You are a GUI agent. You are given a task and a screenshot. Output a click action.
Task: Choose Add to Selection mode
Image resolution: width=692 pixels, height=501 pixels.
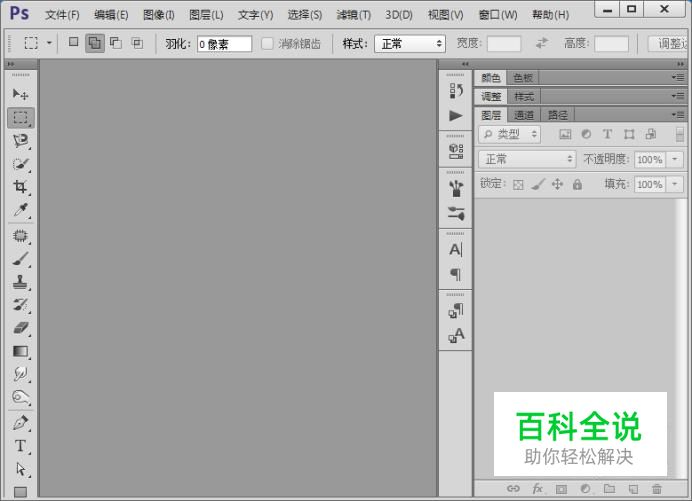pos(94,43)
